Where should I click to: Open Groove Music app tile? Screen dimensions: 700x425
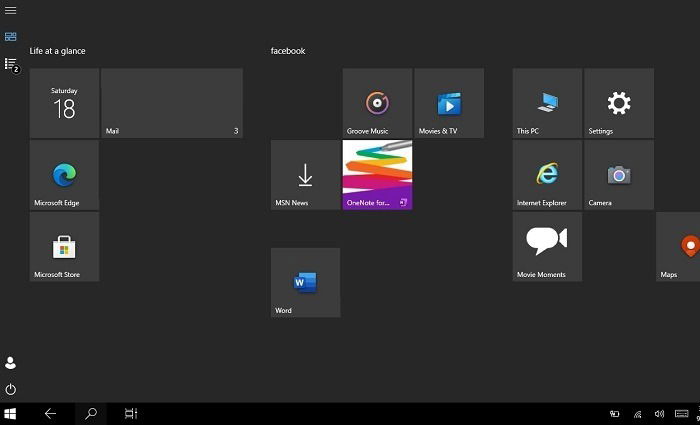pyautogui.click(x=377, y=103)
